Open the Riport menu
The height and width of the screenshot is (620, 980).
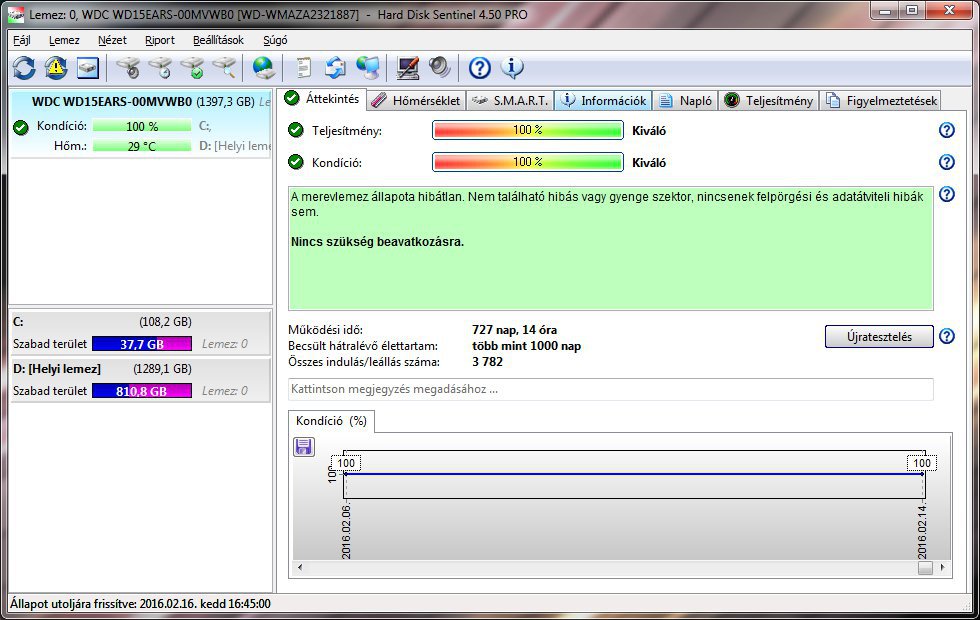pyautogui.click(x=160, y=40)
